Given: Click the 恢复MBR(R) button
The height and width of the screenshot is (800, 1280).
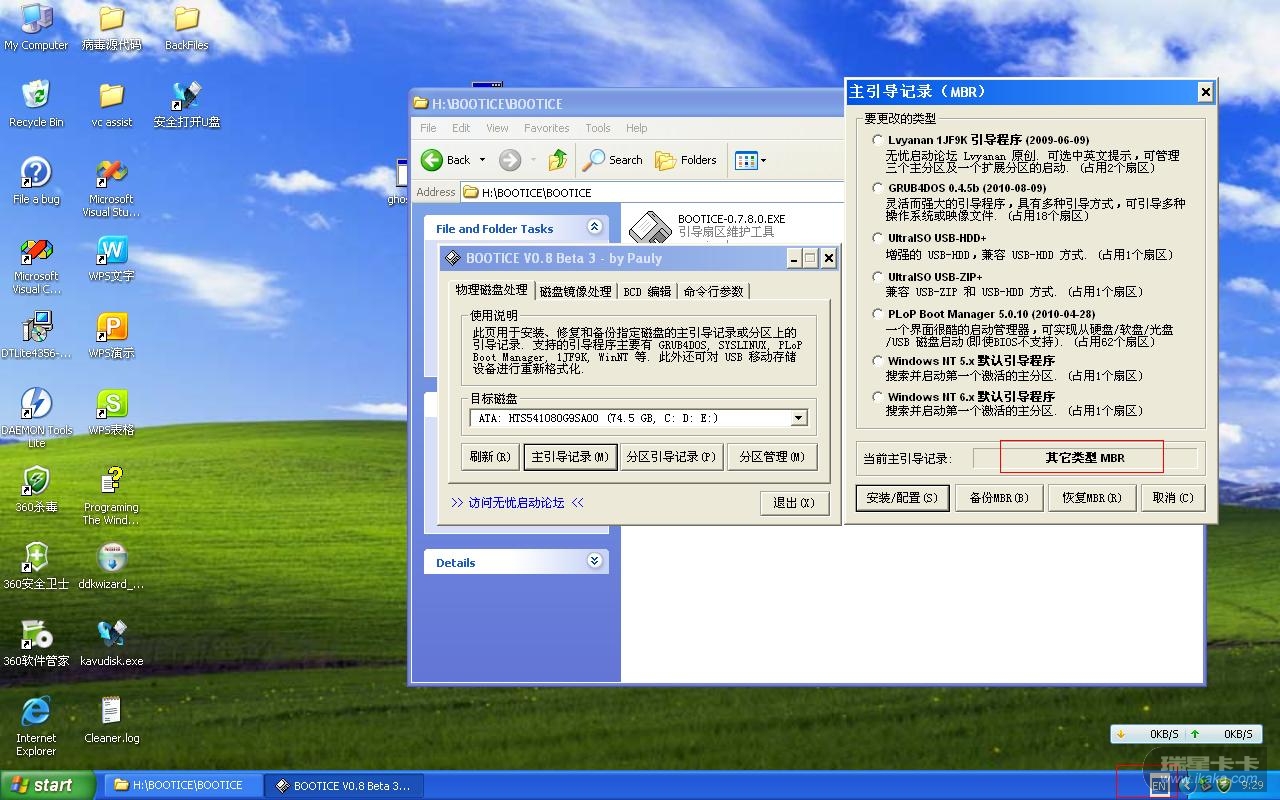Looking at the screenshot, I should pos(1092,498).
